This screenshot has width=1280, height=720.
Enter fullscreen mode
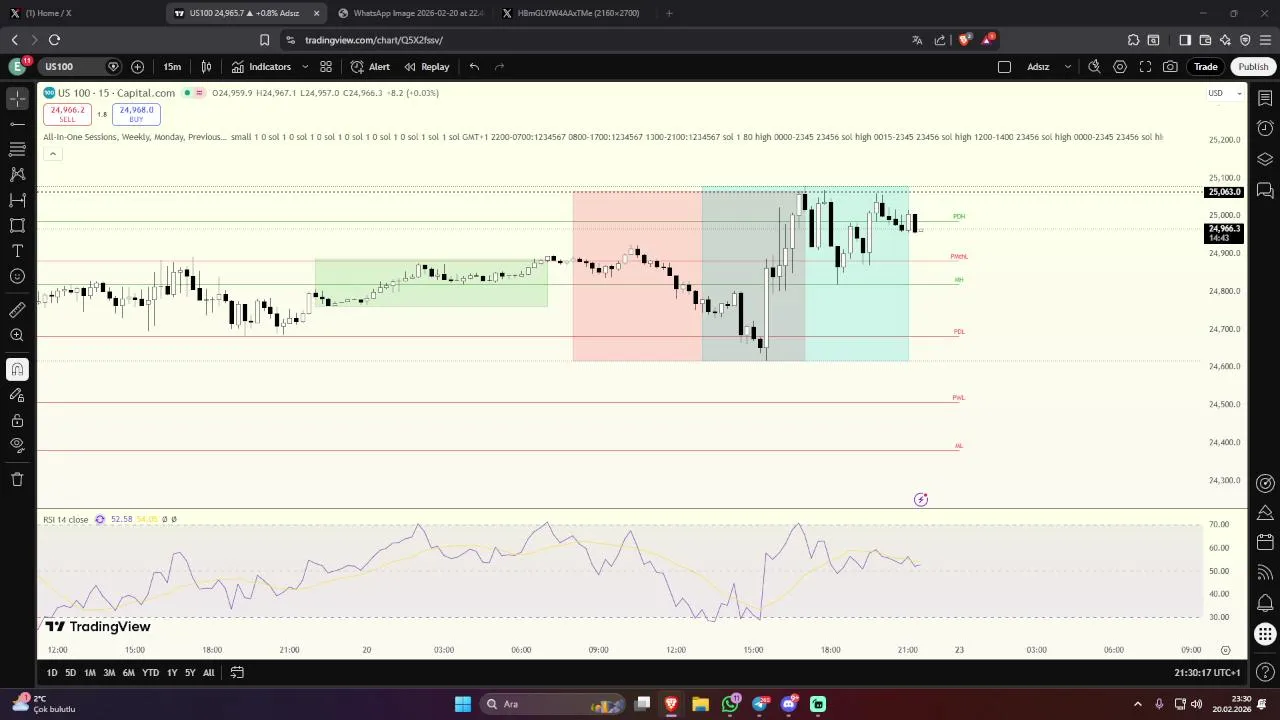click(x=1145, y=67)
